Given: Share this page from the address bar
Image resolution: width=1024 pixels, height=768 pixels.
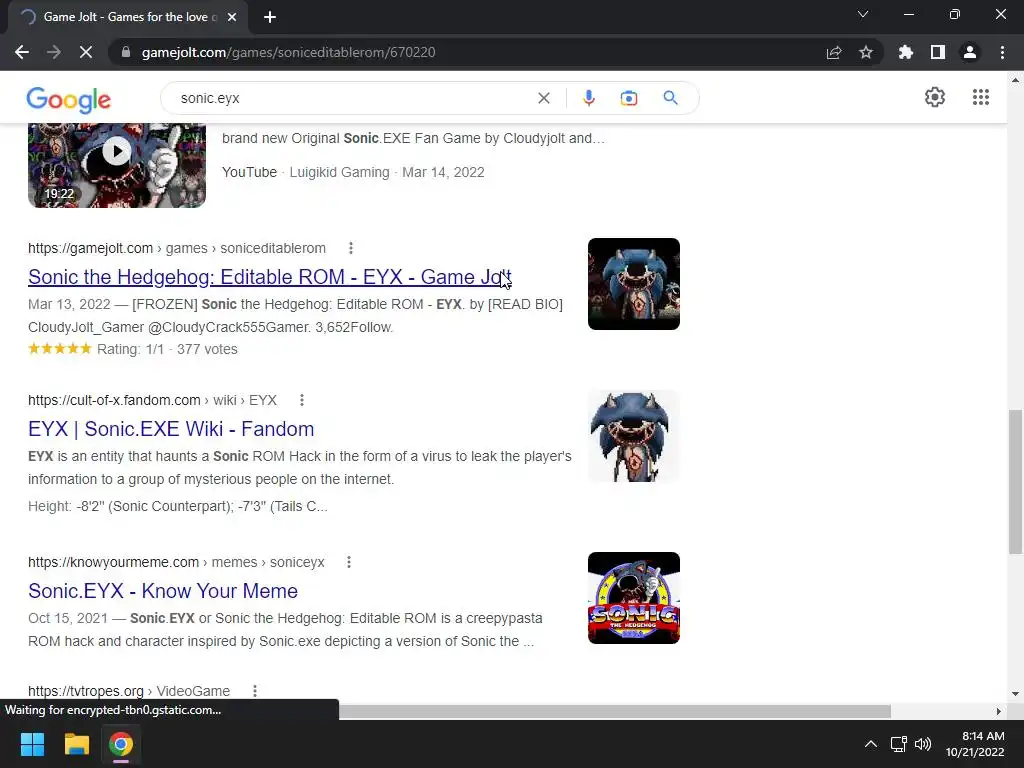Looking at the screenshot, I should pos(834,52).
